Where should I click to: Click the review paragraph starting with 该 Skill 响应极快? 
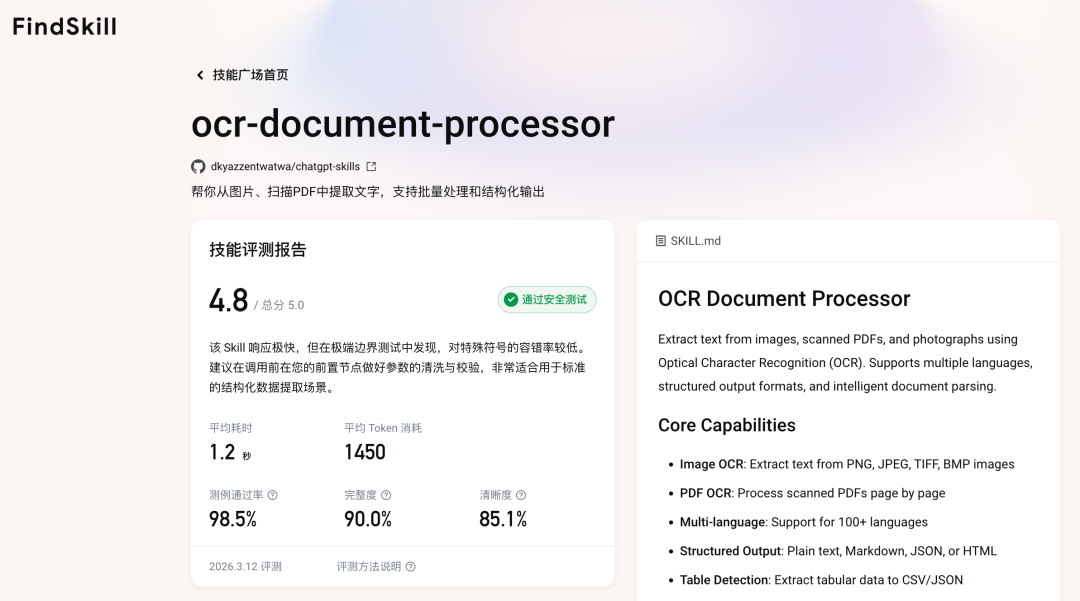(x=397, y=368)
